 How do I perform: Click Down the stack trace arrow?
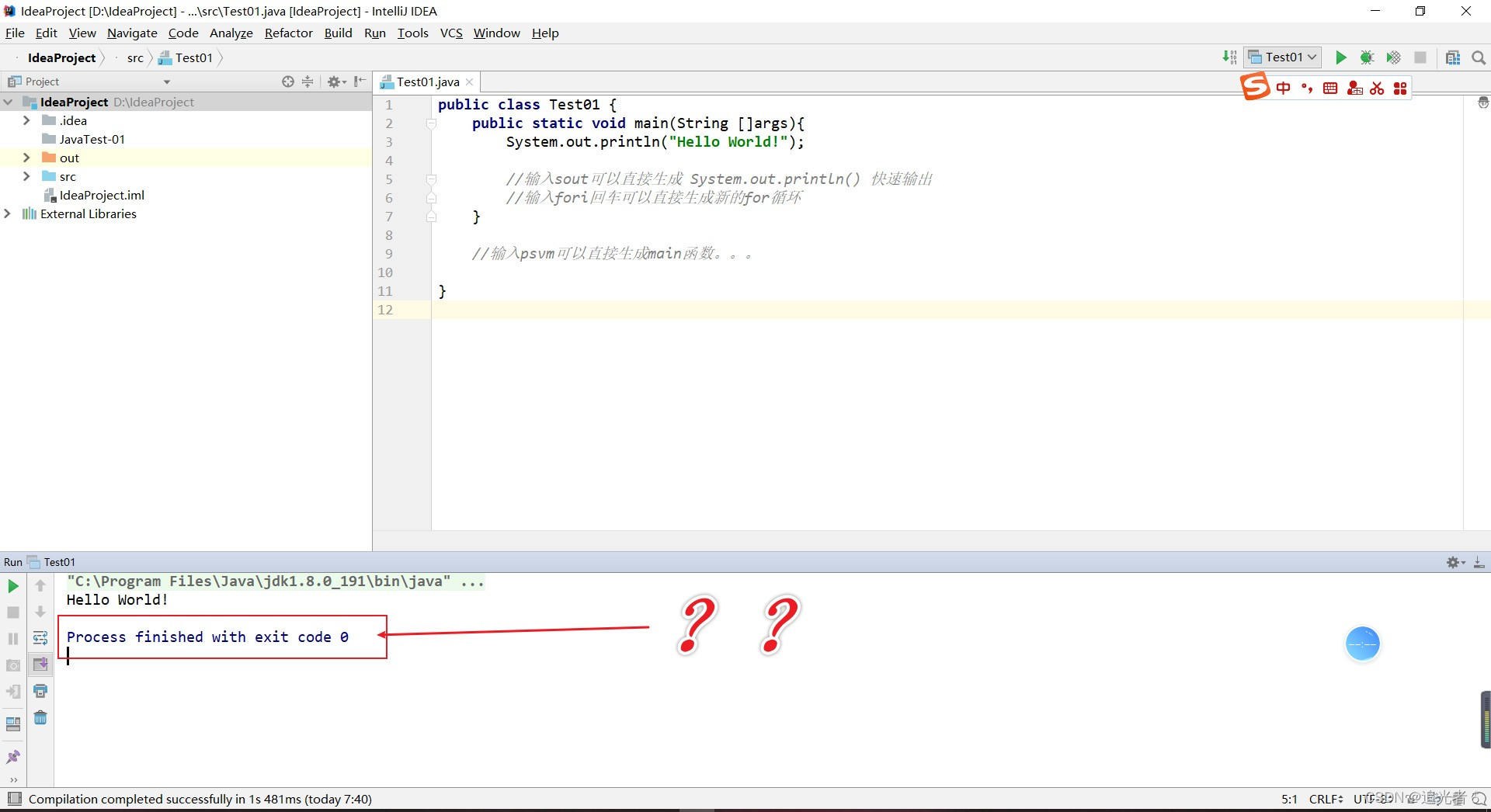point(40,612)
